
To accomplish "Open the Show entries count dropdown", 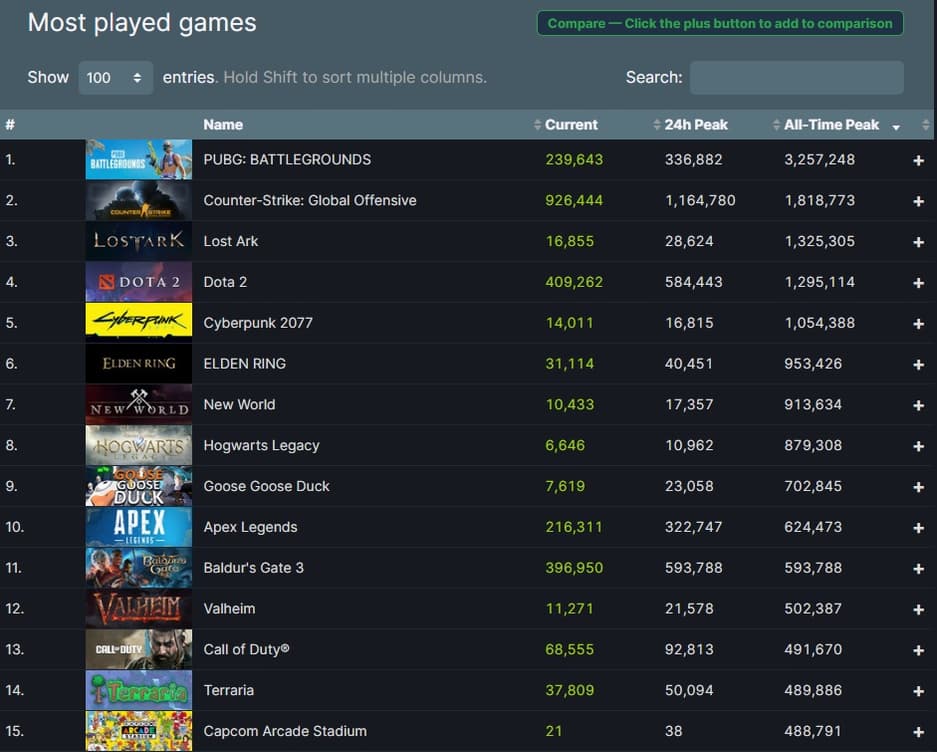I will coord(115,78).
